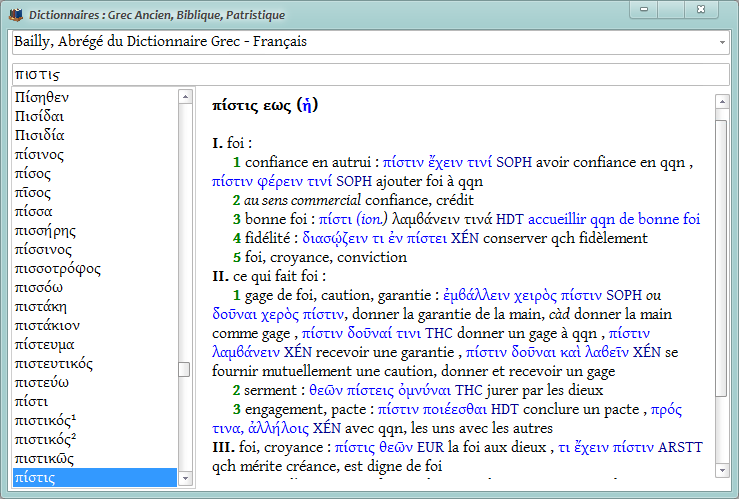Click the EUR author abbreviation
This screenshot has height=499, width=739.
point(430,447)
